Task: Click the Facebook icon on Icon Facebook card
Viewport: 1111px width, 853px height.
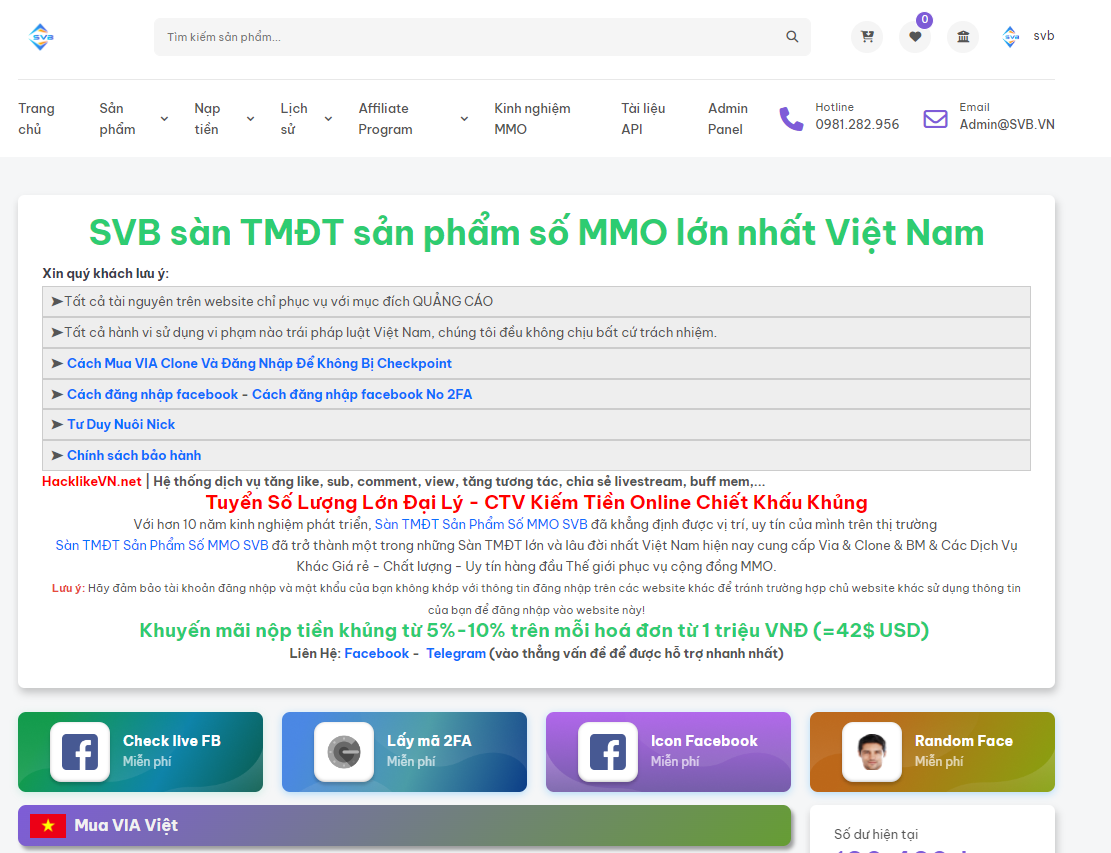Action: [608, 752]
